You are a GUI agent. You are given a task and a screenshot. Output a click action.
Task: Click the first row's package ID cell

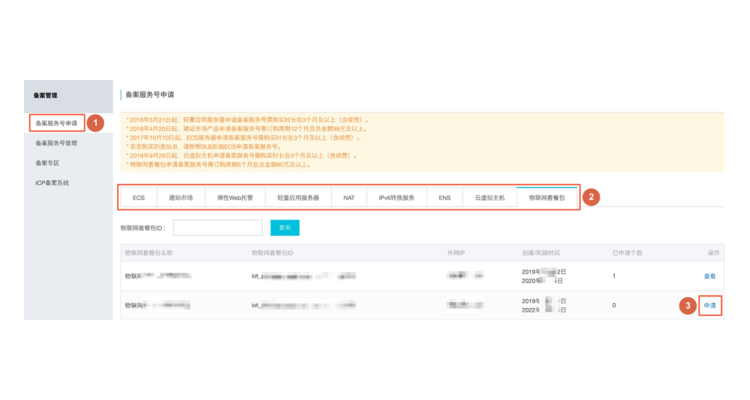tap(303, 276)
